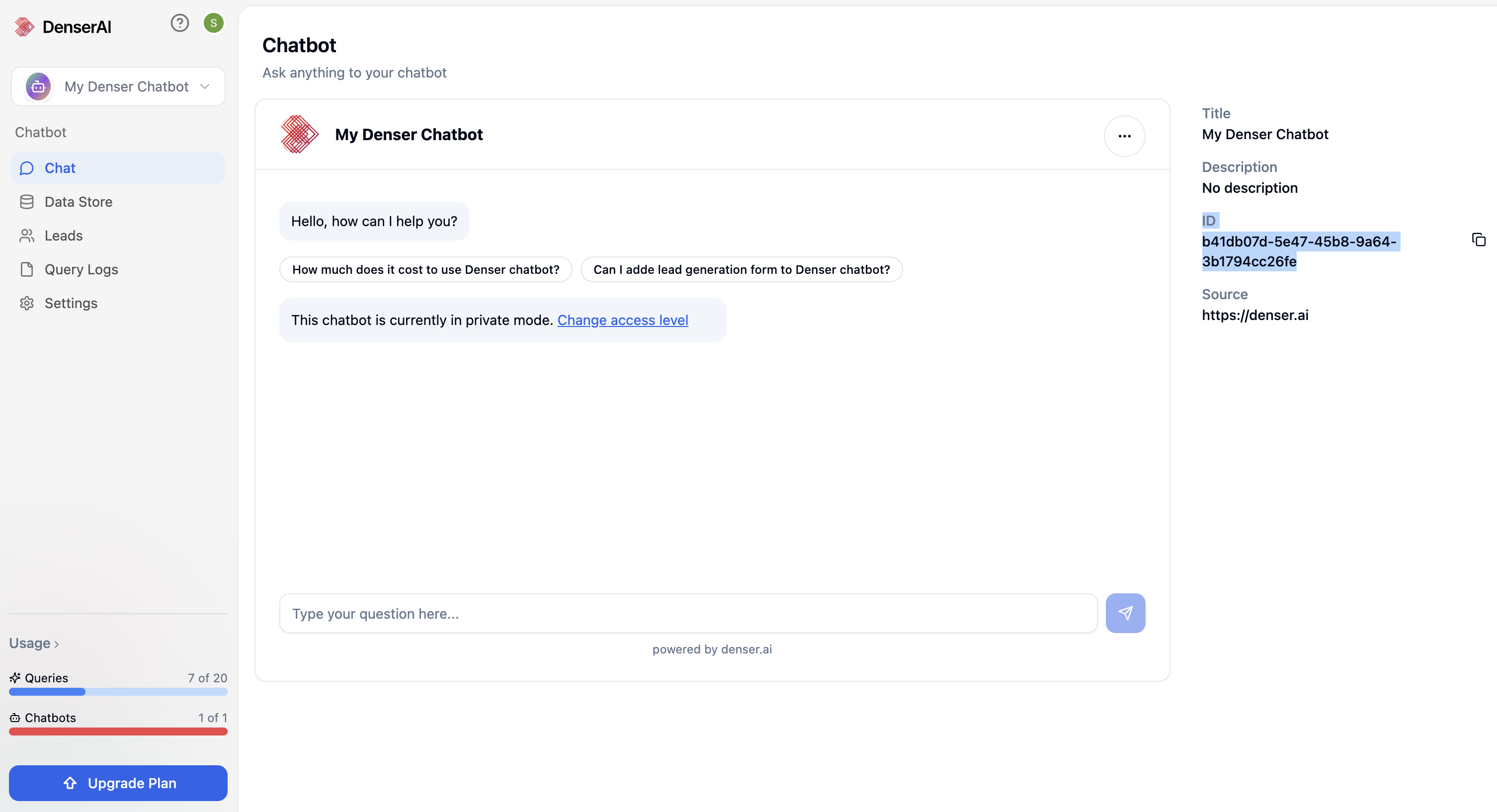Screen dimensions: 1497x812
Task: Open the three-dots chatbot options menu
Action: click(1125, 136)
